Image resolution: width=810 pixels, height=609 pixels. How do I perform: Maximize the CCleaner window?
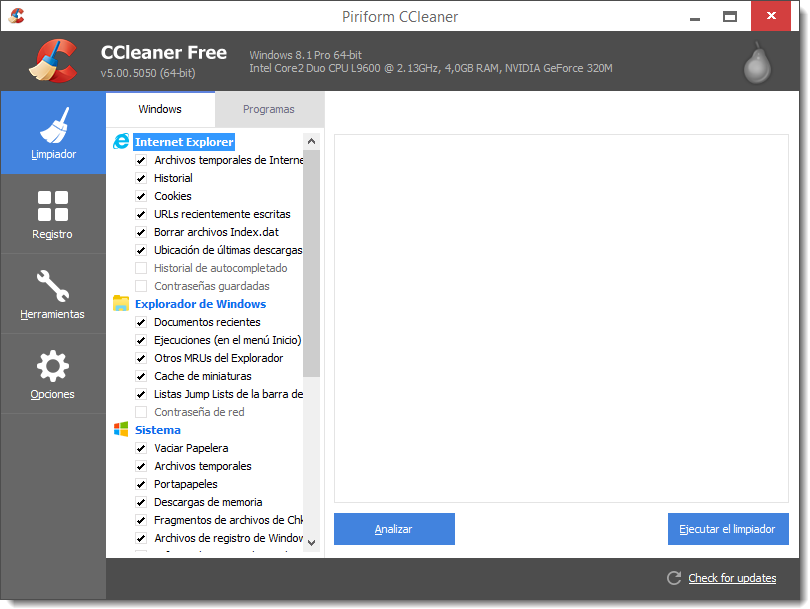pyautogui.click(x=730, y=17)
